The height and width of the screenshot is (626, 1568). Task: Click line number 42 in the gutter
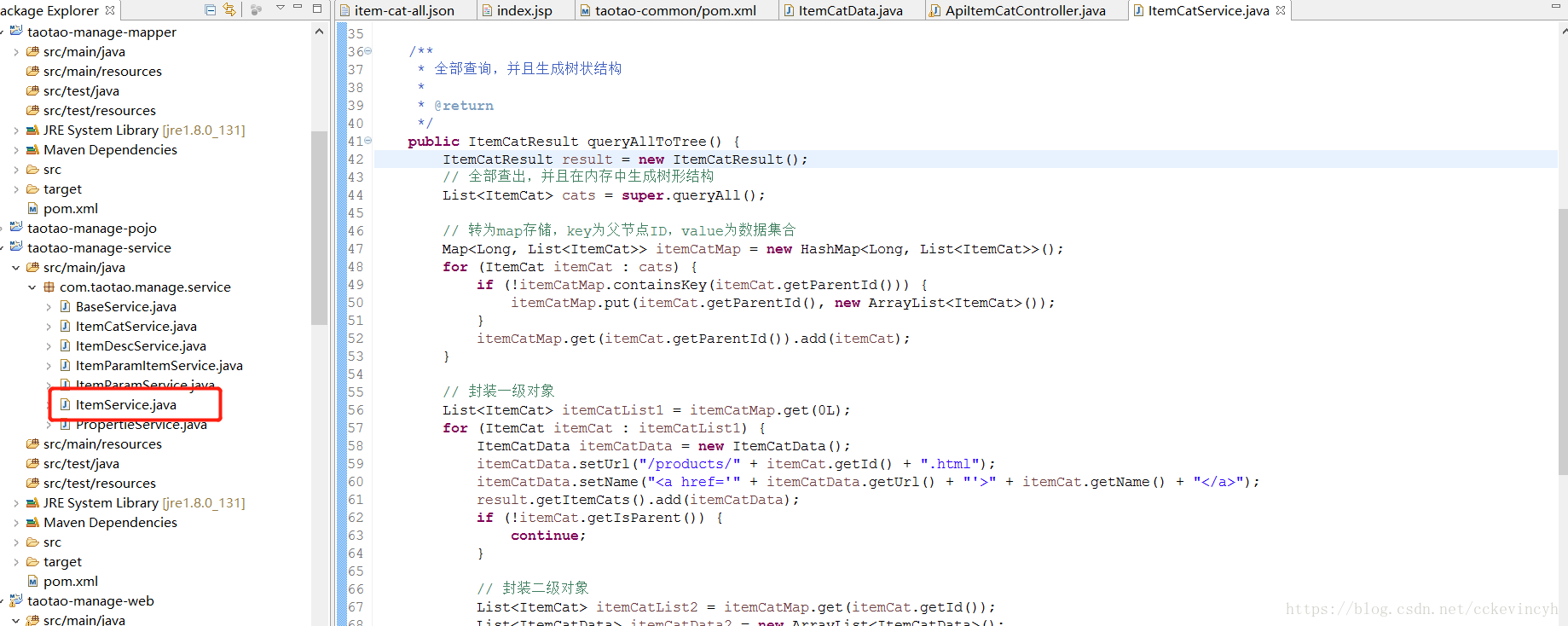356,159
